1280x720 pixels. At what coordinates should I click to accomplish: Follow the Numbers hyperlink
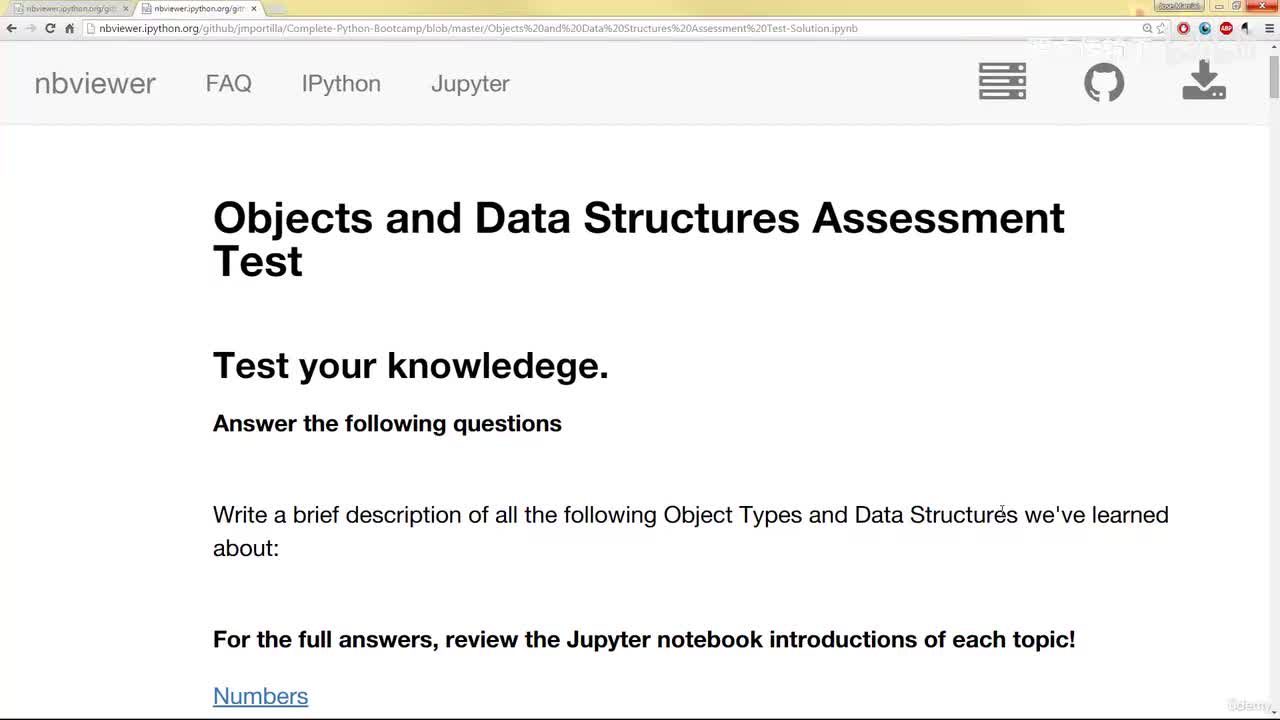tap(260, 696)
